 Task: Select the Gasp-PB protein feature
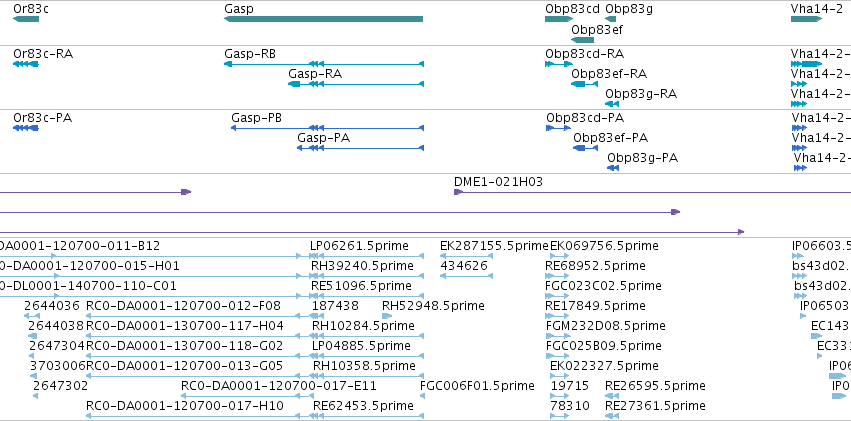[327, 128]
